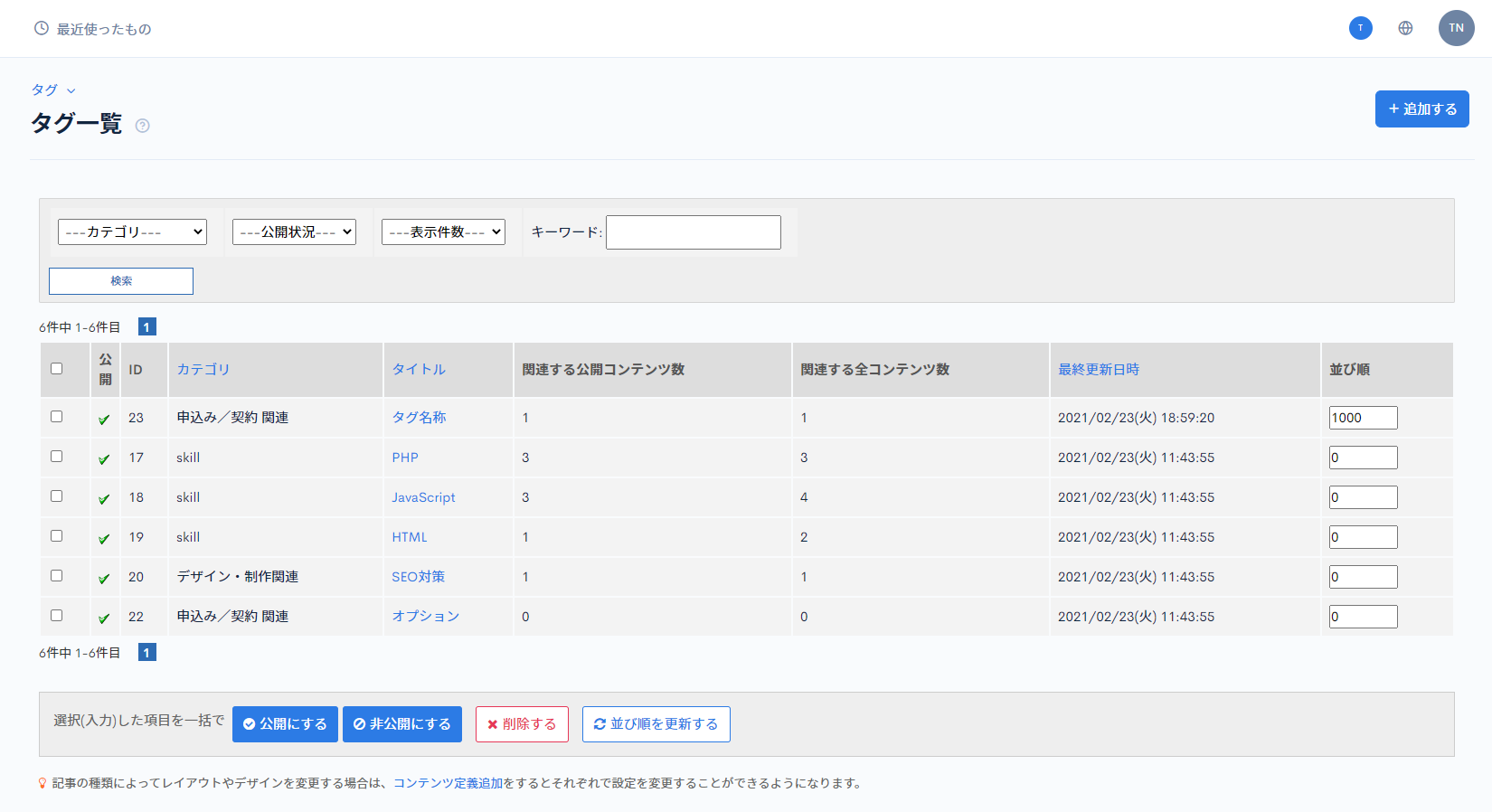Click the green checkmark for ID 22
This screenshot has height=812, width=1492.
tap(104, 618)
